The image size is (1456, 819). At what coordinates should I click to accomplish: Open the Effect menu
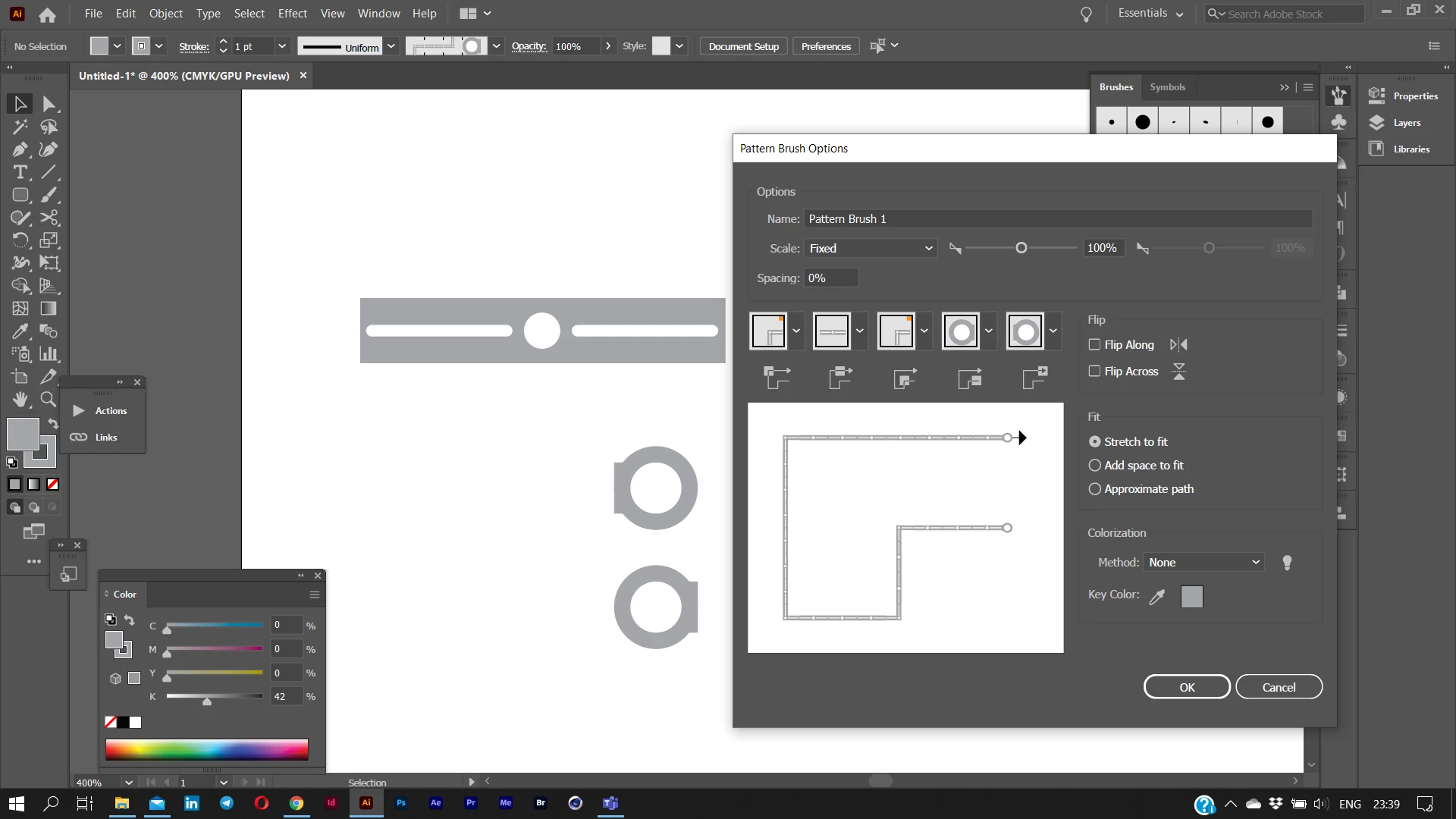point(292,14)
